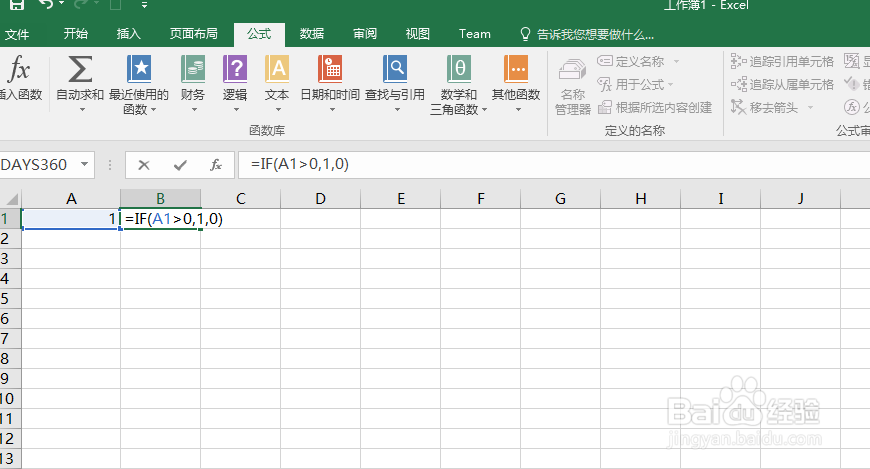The height and width of the screenshot is (469, 870).
Task: Click cell B1 with IF formula
Action: [x=161, y=219]
